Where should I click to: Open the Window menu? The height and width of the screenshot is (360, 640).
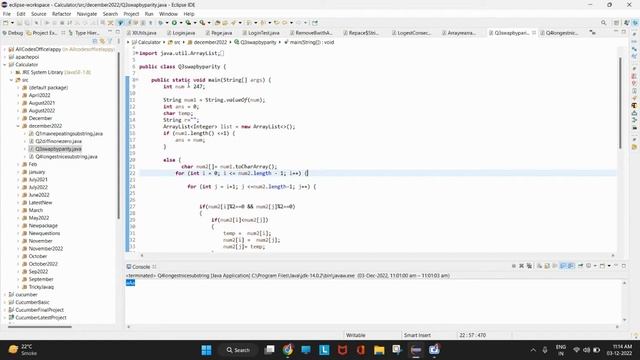pos(168,14)
